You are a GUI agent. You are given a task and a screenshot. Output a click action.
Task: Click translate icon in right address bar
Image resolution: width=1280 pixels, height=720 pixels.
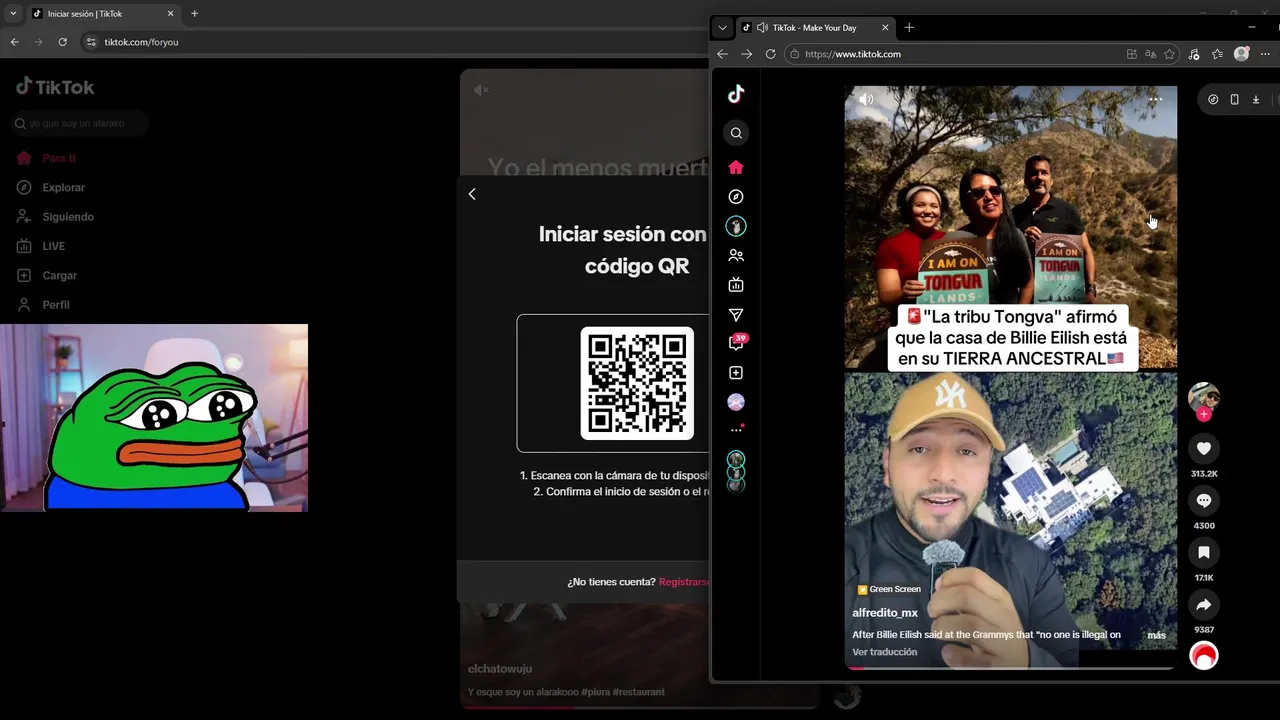coord(1150,54)
